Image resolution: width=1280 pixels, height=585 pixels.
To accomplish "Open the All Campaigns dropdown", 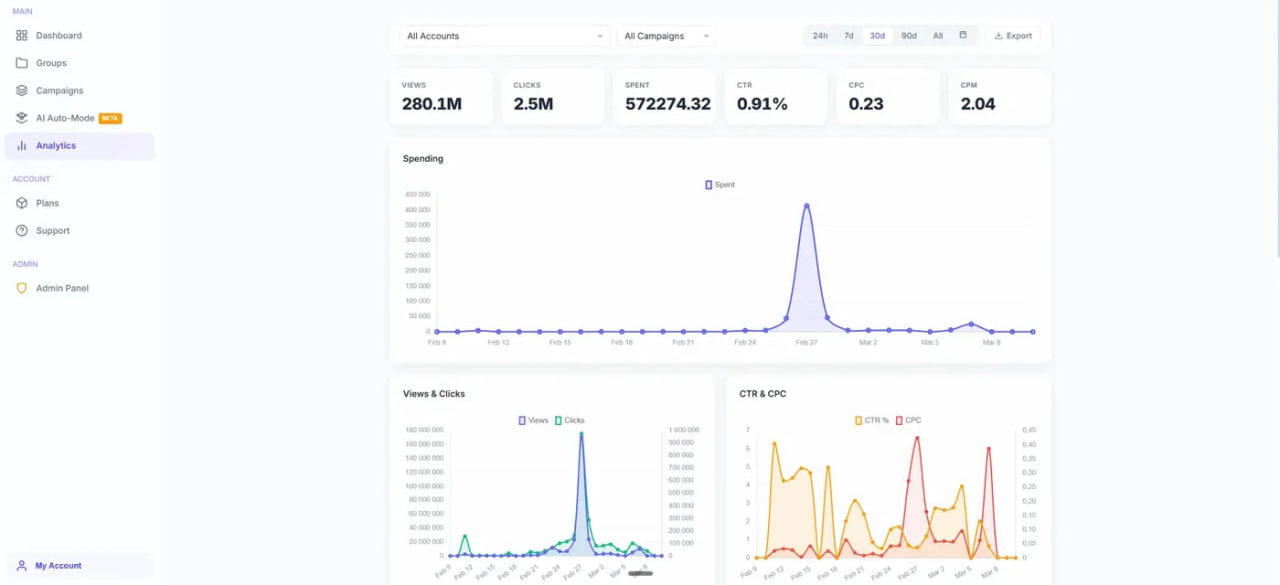I will click(667, 36).
